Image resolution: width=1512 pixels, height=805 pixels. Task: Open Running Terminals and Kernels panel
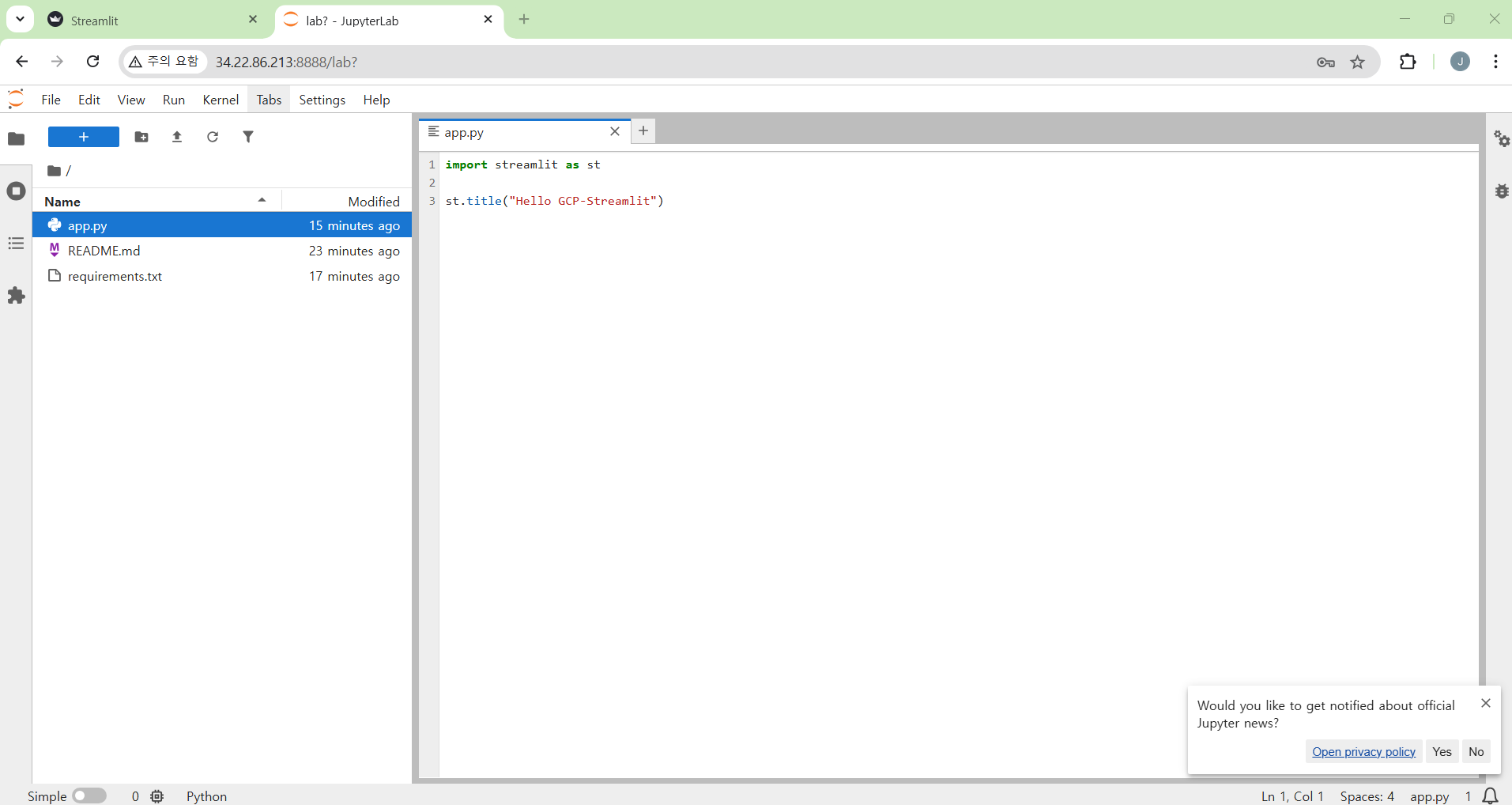point(16,191)
